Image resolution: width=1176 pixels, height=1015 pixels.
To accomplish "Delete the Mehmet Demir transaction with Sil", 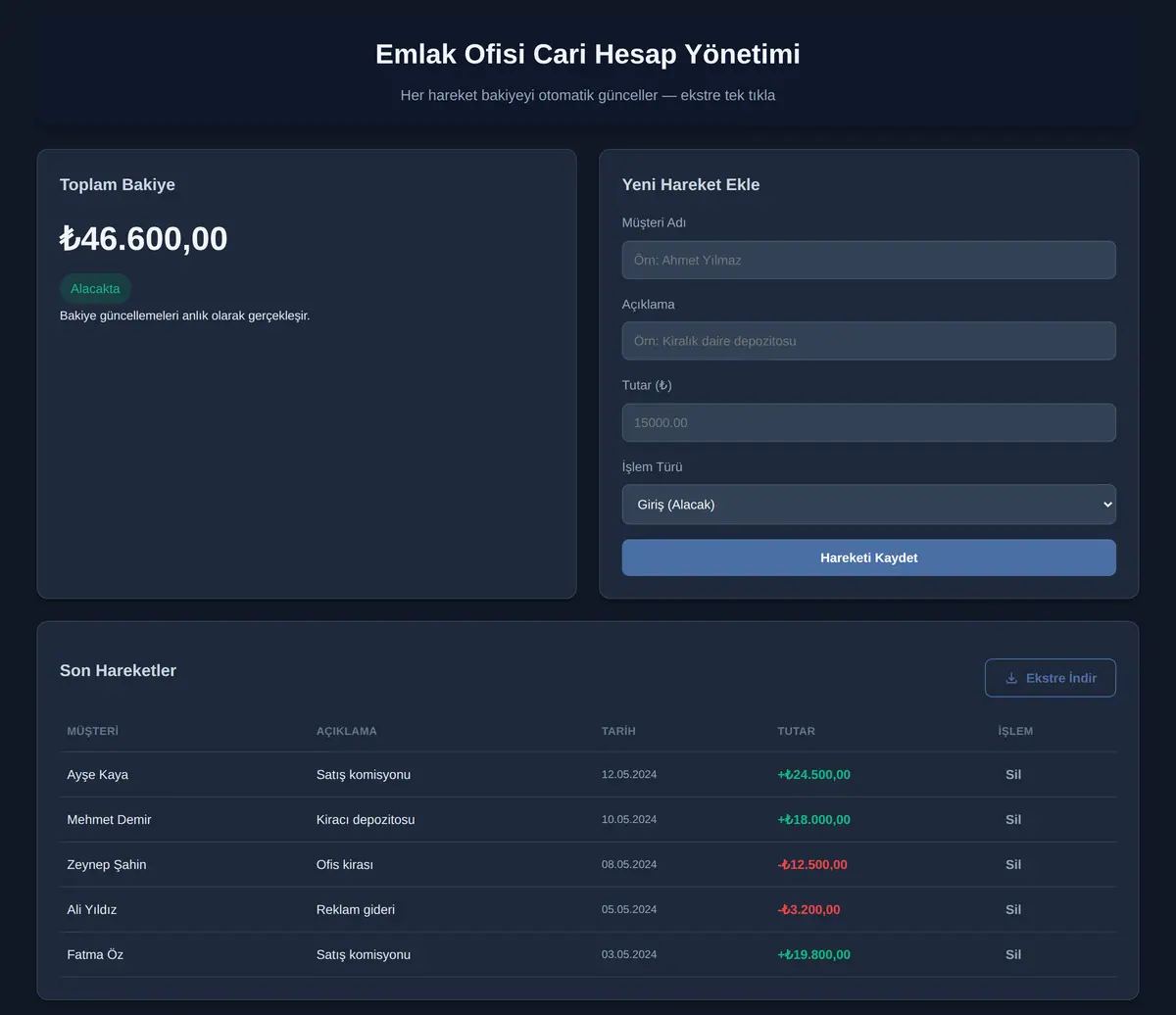I will pos(1013,819).
